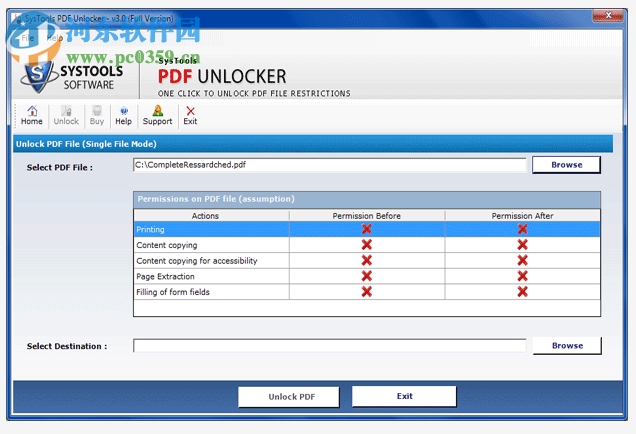
Task: Click the Buy toolbar icon
Action: pos(97,116)
